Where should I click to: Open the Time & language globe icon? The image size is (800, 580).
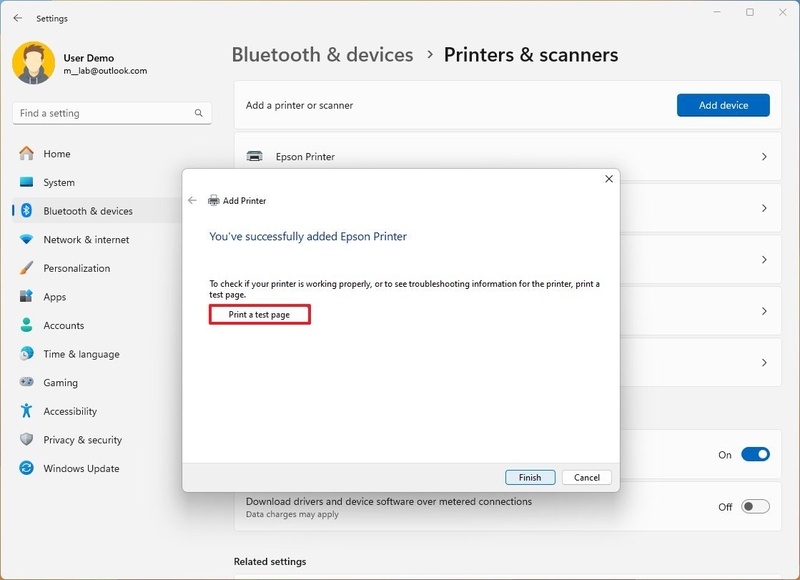coord(27,354)
